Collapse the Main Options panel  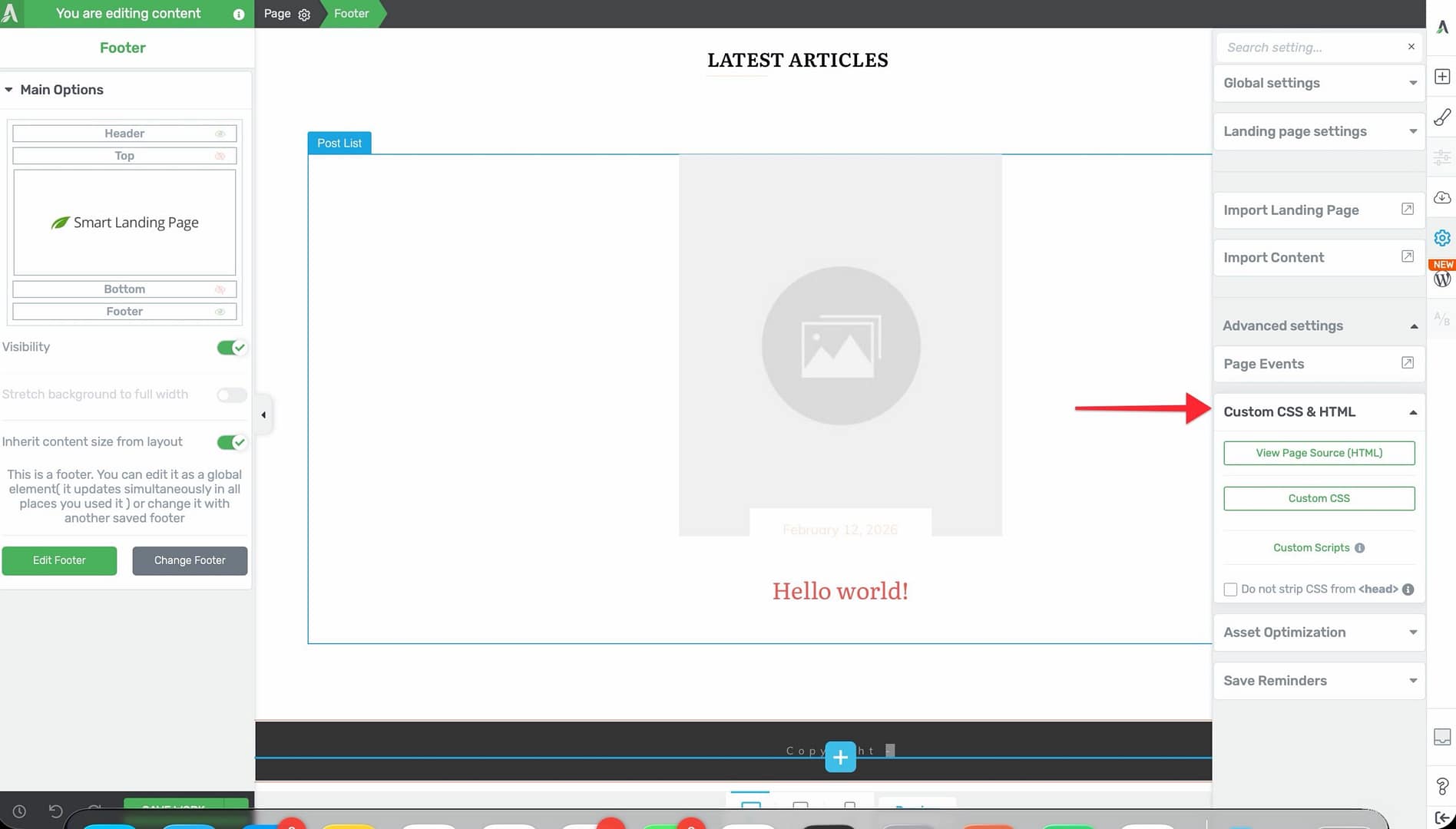[x=9, y=90]
